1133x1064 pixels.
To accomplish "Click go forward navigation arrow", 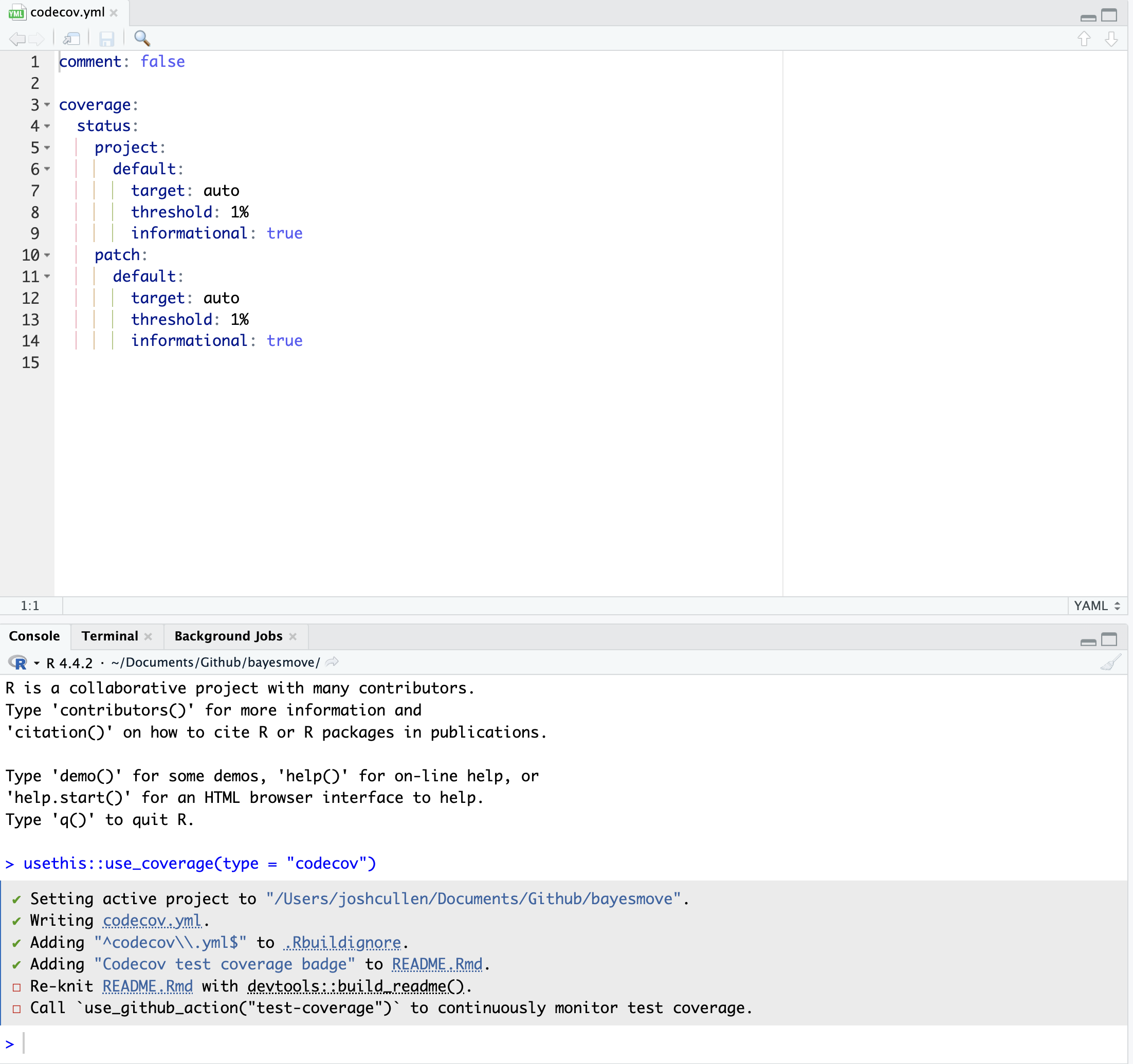I will point(37,39).
